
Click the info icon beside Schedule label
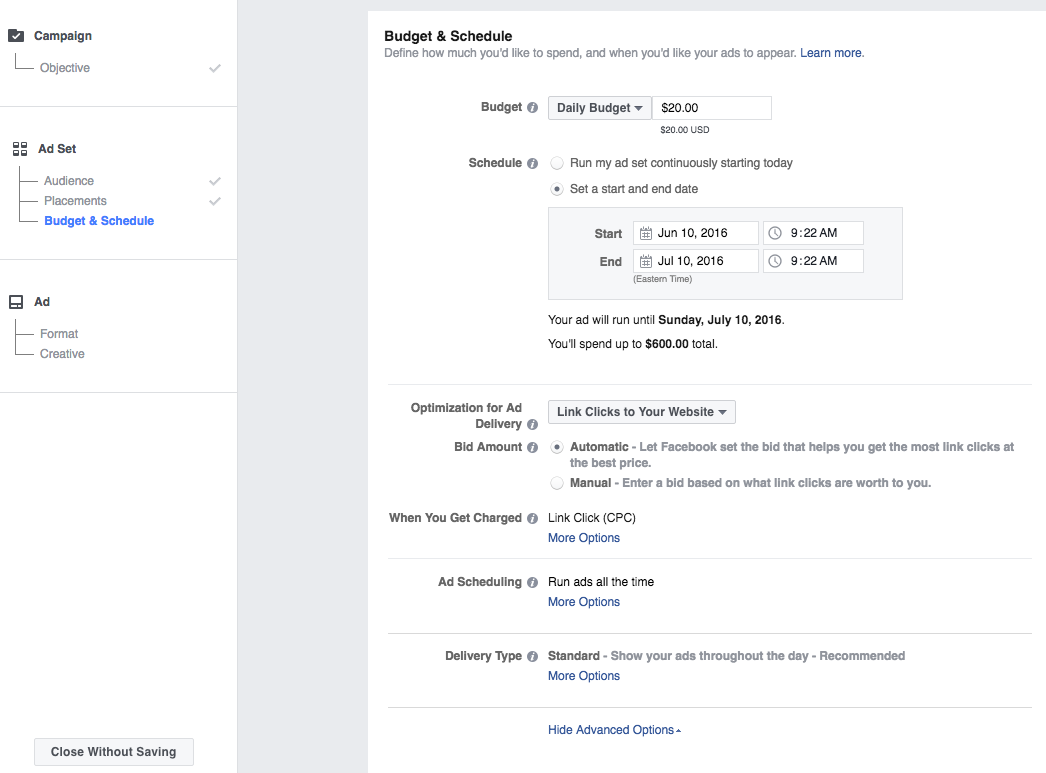pos(532,163)
